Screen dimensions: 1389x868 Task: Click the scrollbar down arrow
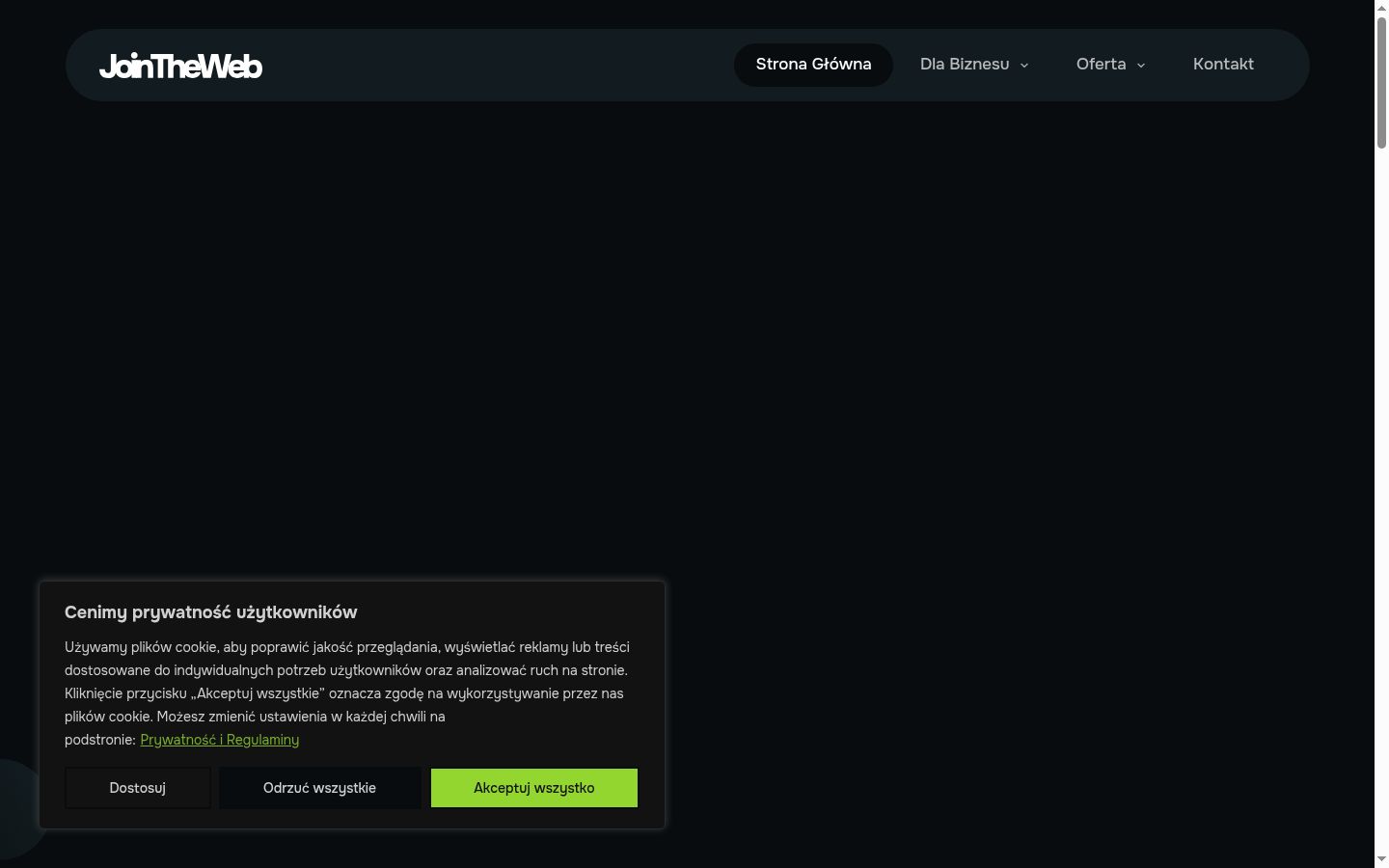[1381, 859]
